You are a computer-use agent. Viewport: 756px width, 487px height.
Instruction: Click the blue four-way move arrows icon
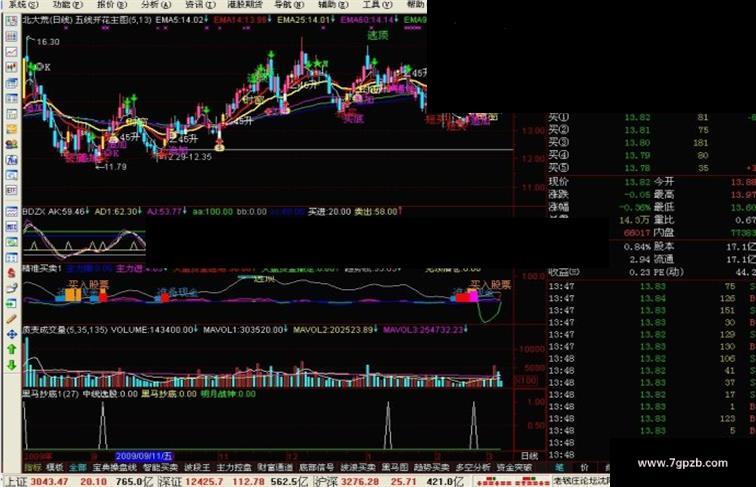pos(12,334)
